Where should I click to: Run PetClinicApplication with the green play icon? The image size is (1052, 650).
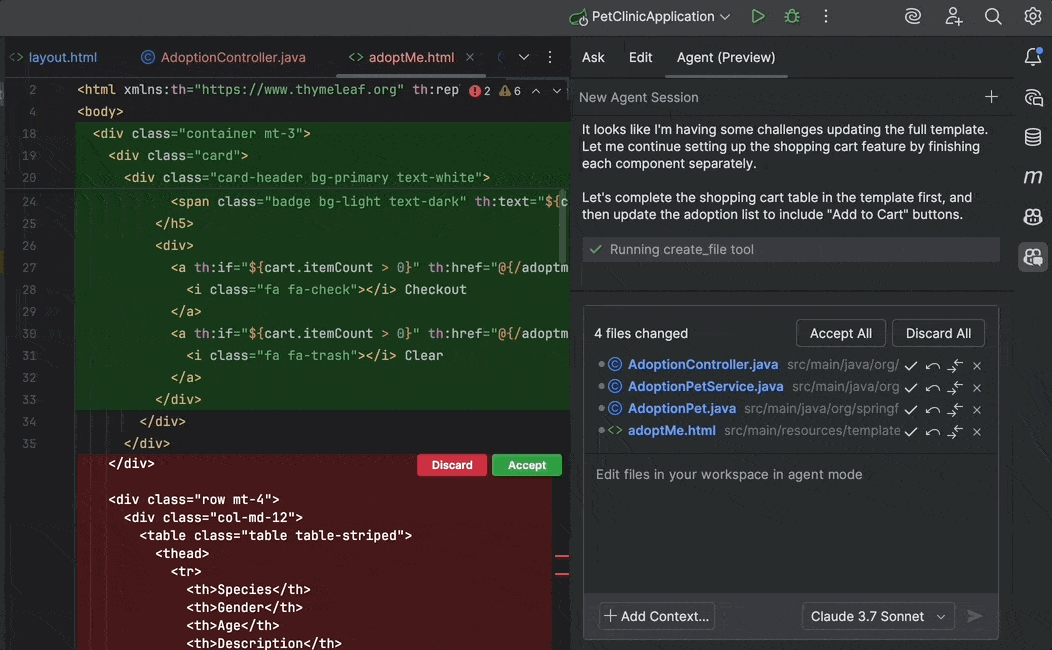pyautogui.click(x=757, y=16)
